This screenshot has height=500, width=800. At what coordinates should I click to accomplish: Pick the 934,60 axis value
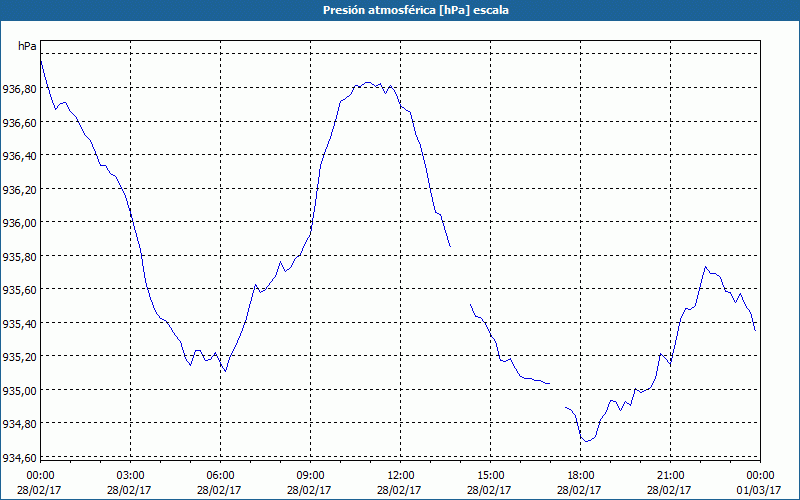tap(20, 457)
